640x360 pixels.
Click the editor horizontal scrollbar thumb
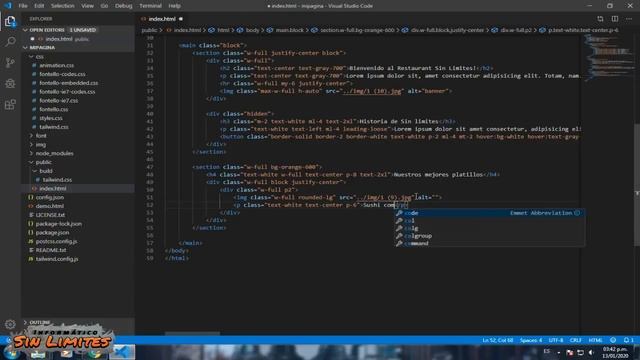[192, 333]
